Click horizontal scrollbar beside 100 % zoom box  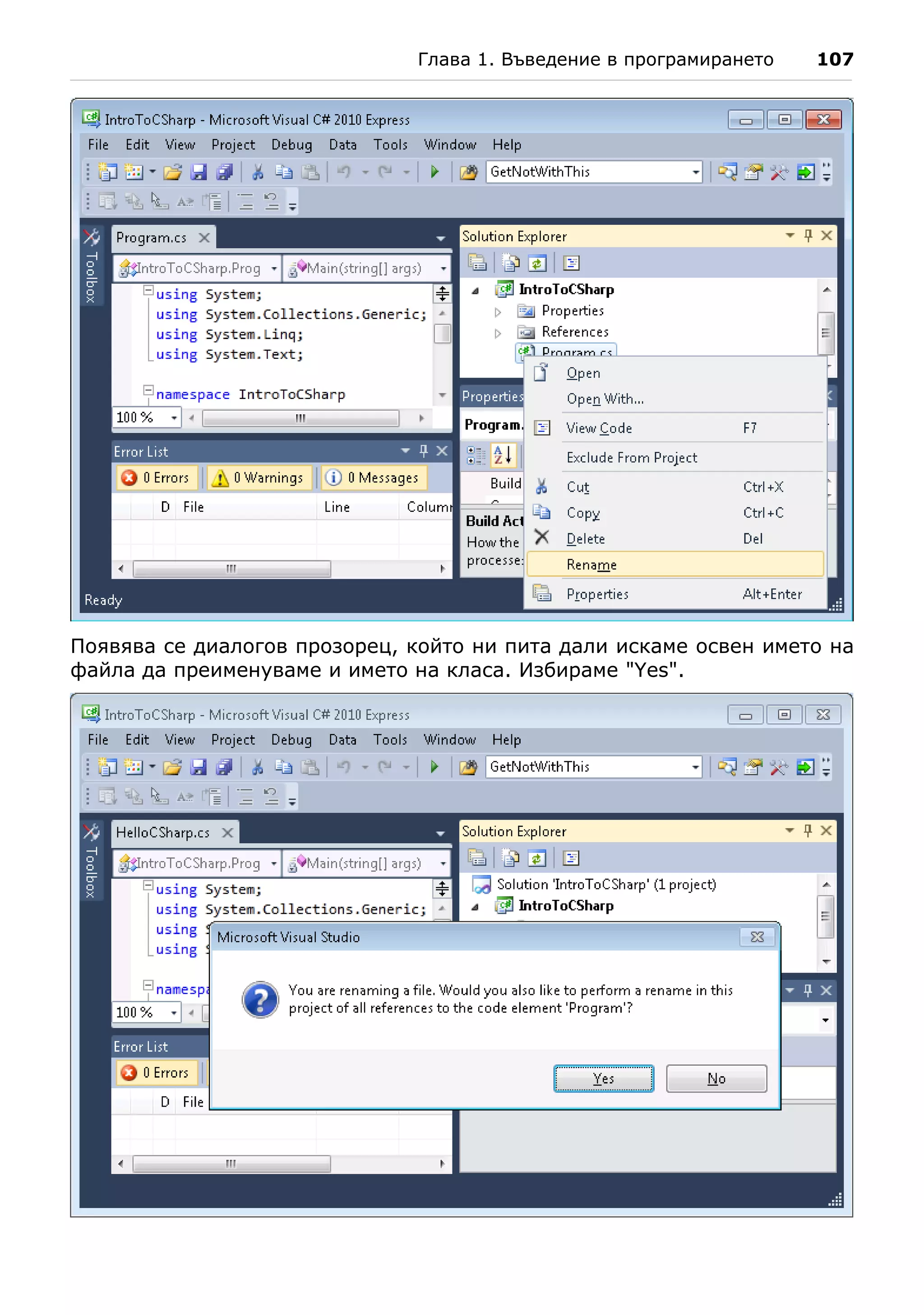coord(300,418)
